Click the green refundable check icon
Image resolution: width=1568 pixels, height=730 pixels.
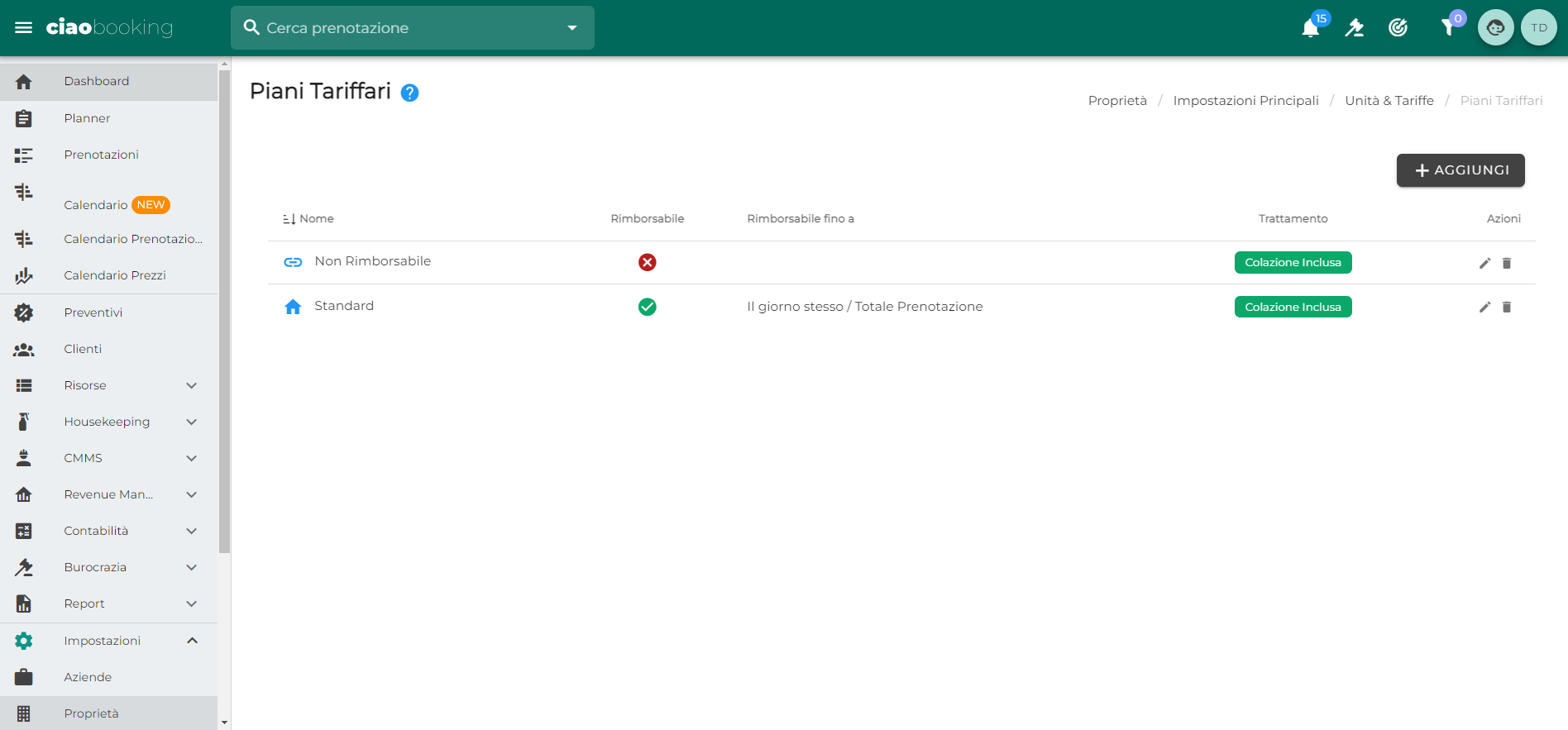pyautogui.click(x=648, y=307)
